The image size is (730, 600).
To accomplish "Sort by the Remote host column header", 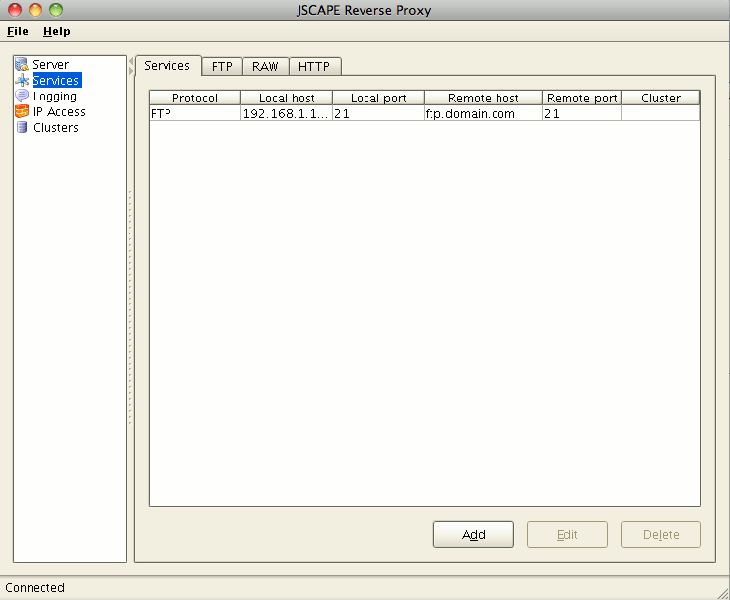I will [483, 98].
